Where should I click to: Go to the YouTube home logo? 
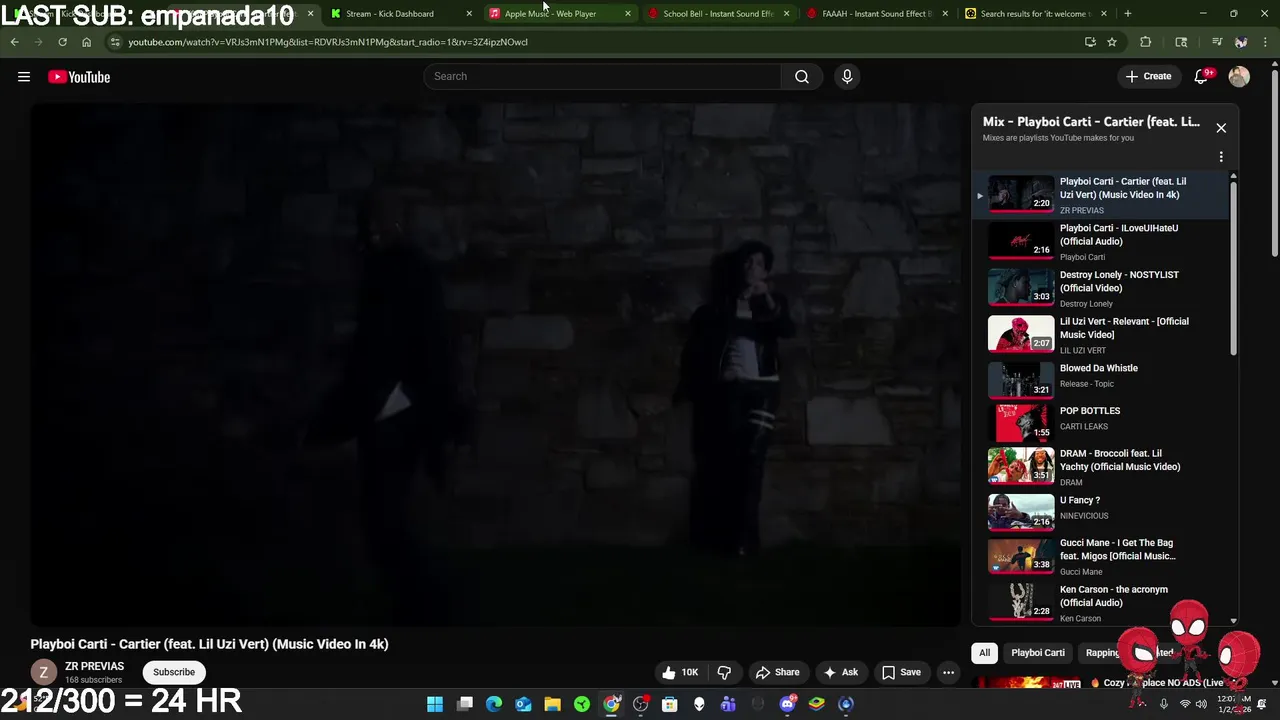pyautogui.click(x=79, y=77)
